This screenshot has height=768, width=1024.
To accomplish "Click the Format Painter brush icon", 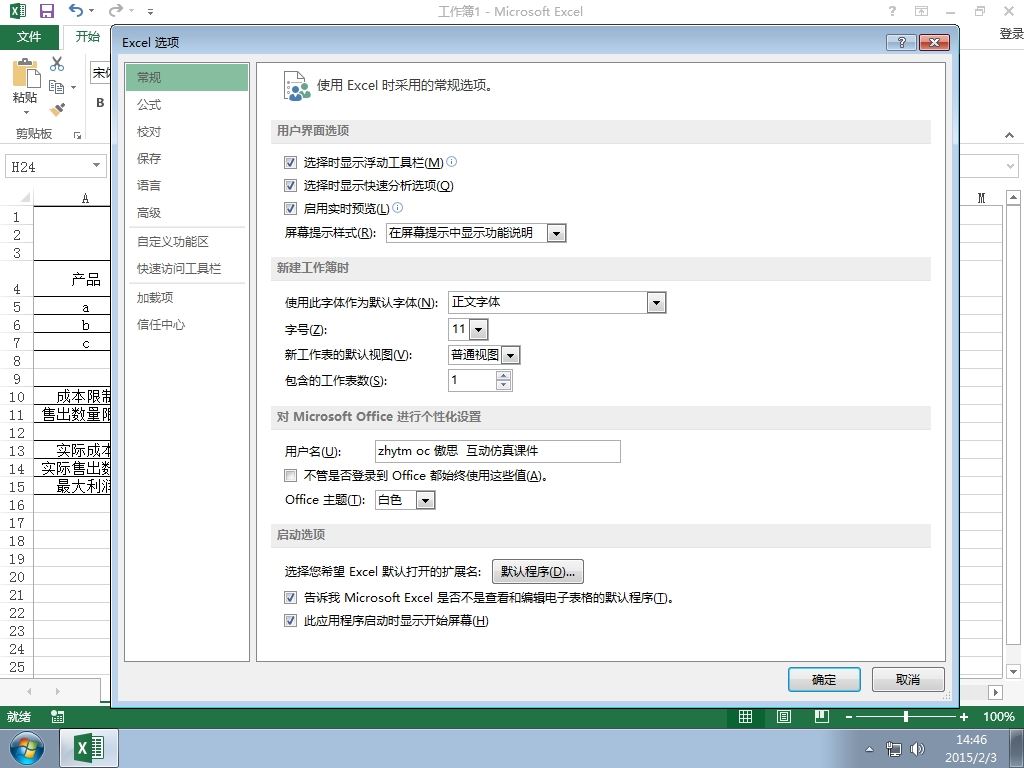I will [x=57, y=109].
